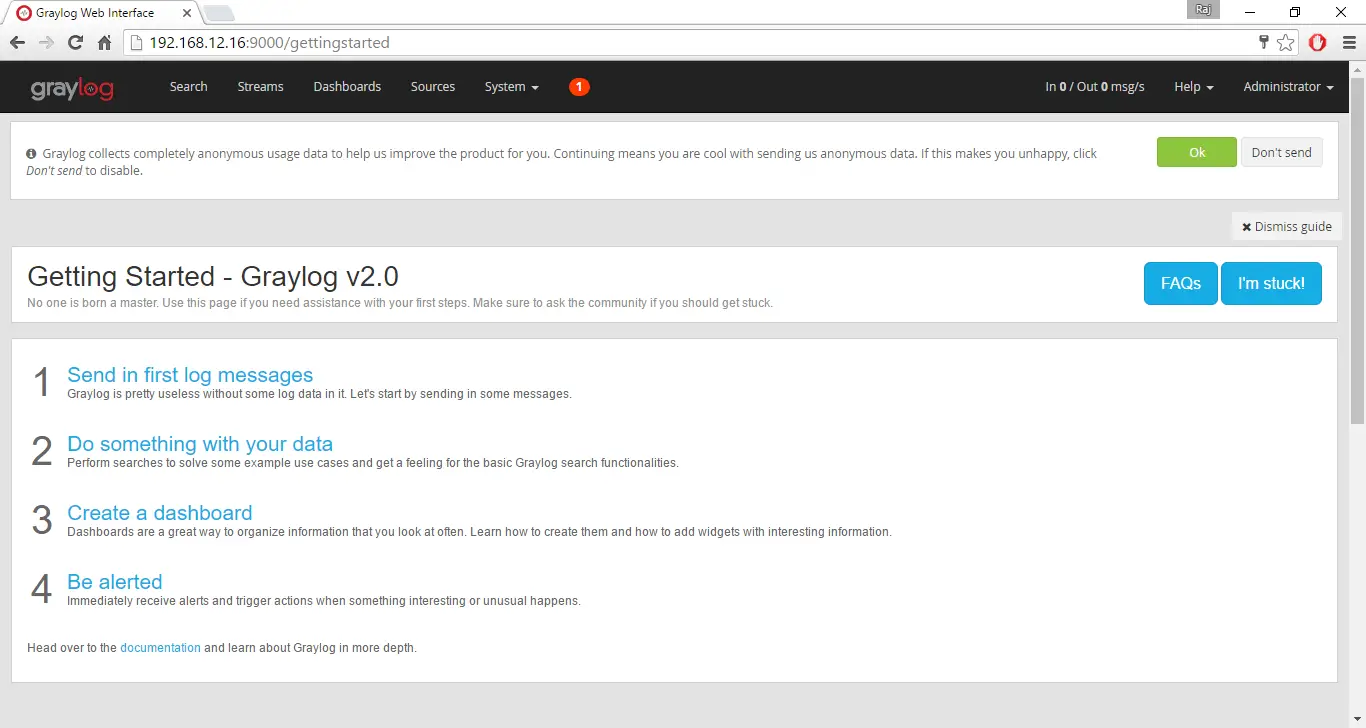Click the info icon in usage data notice
Image resolution: width=1366 pixels, height=728 pixels.
tap(32, 154)
